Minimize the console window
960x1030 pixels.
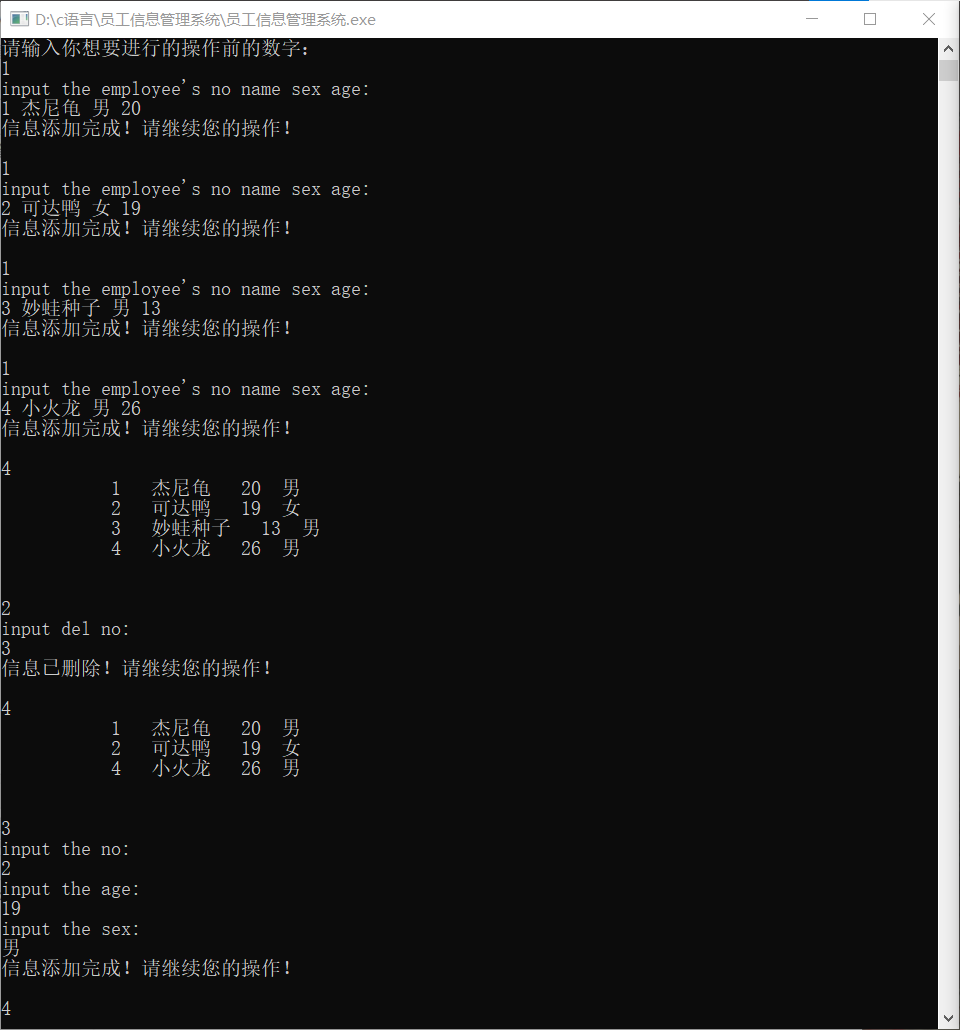pos(812,19)
